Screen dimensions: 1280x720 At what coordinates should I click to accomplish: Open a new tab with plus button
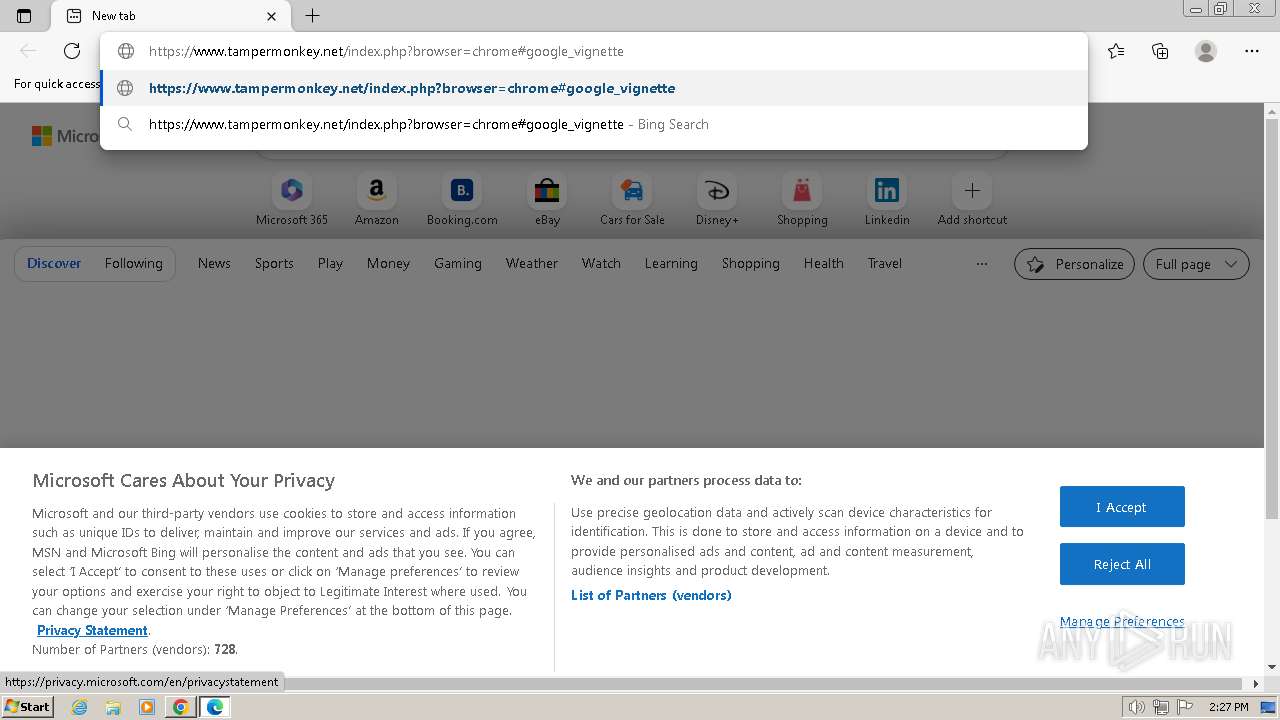(312, 16)
